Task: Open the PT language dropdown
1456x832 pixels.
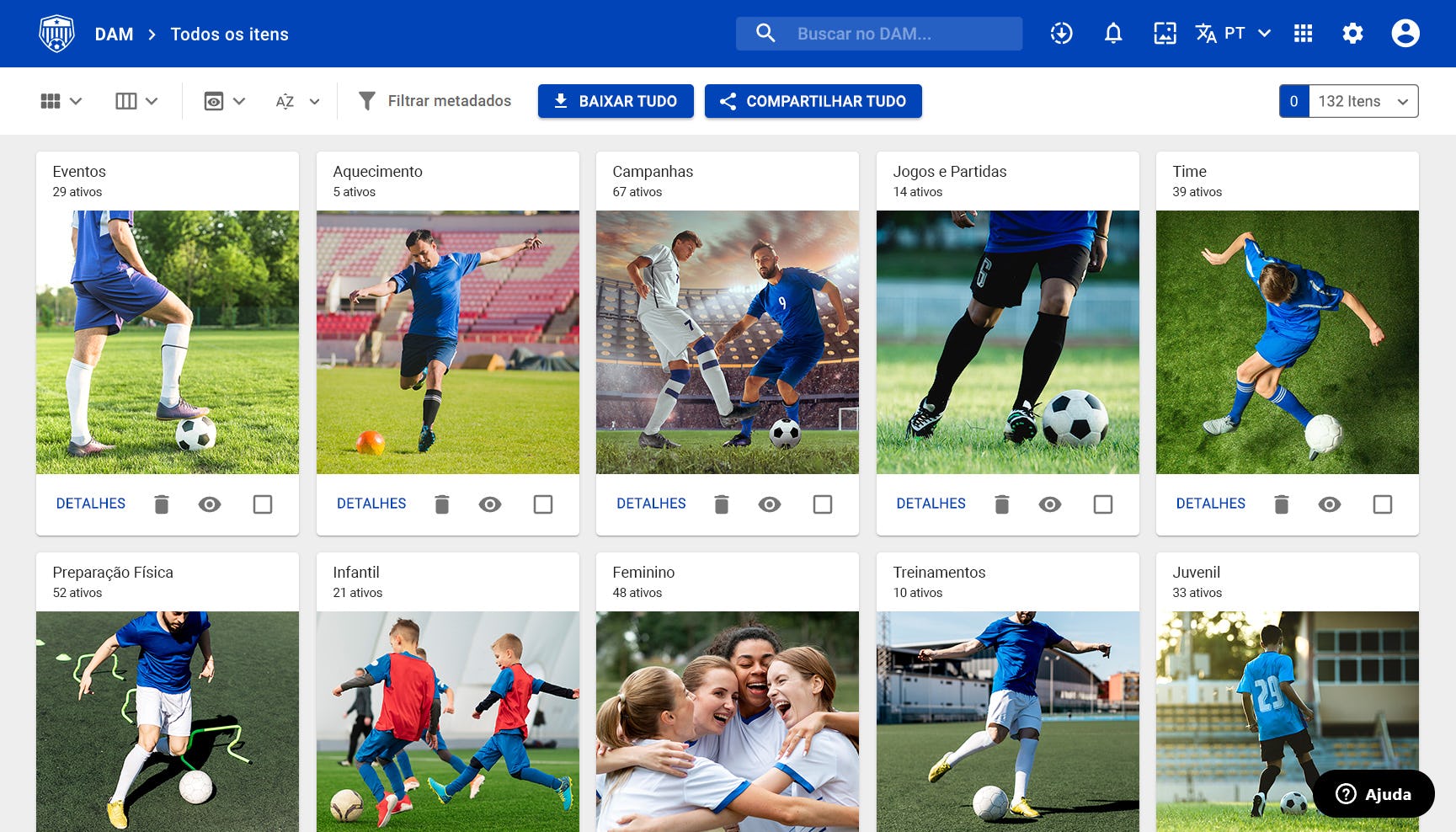Action: click(x=1248, y=34)
